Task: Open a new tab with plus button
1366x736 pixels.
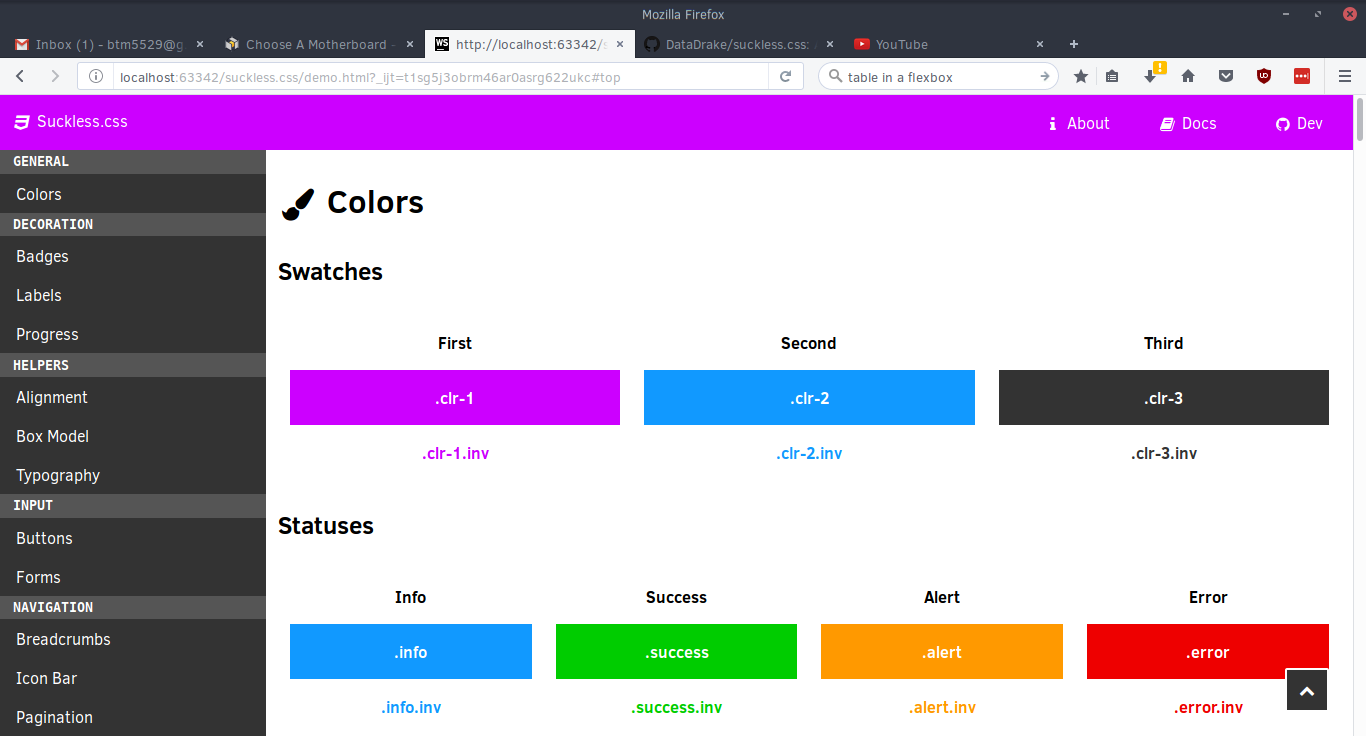Action: (1074, 44)
